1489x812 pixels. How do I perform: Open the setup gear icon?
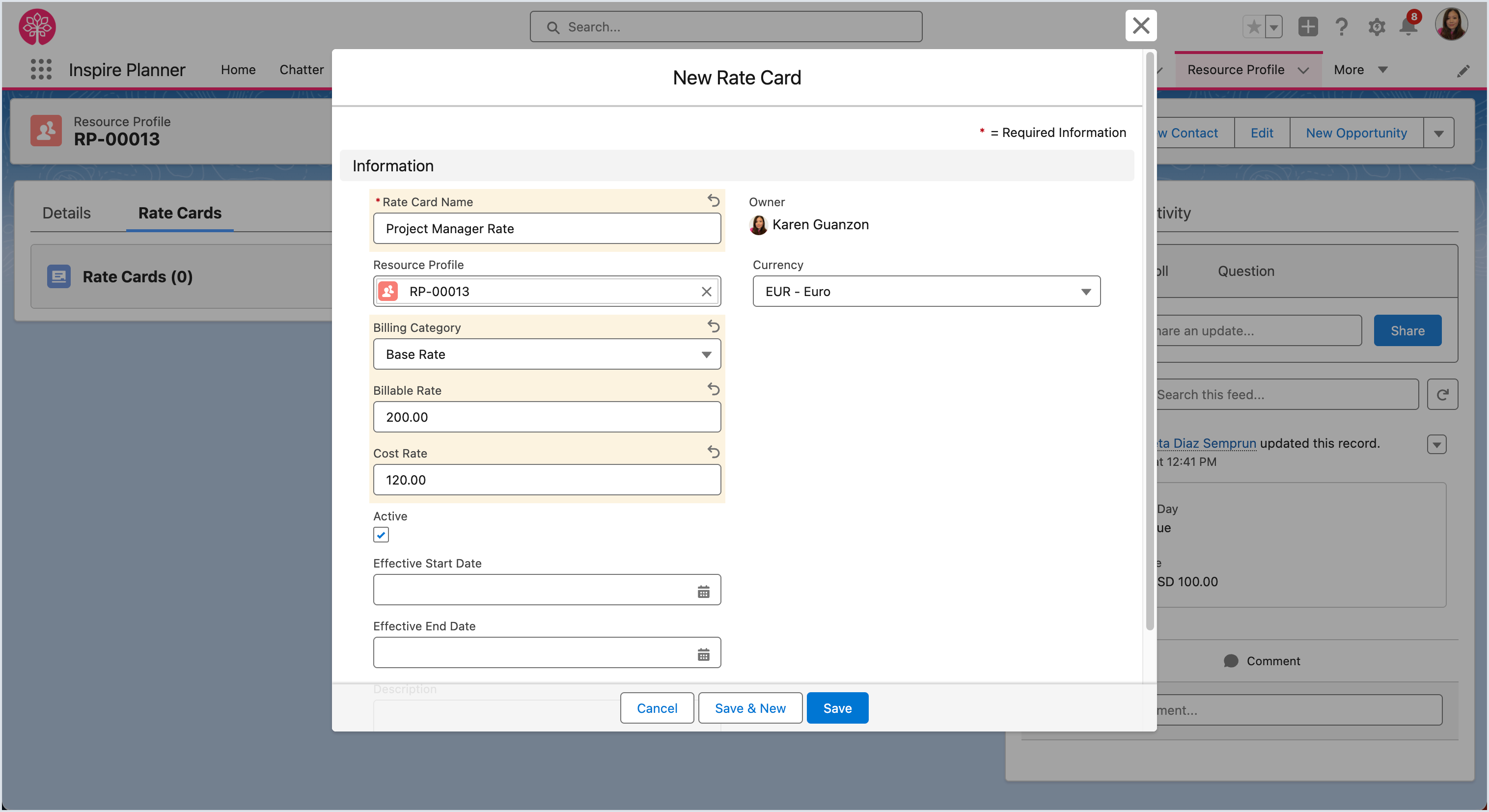pyautogui.click(x=1376, y=27)
